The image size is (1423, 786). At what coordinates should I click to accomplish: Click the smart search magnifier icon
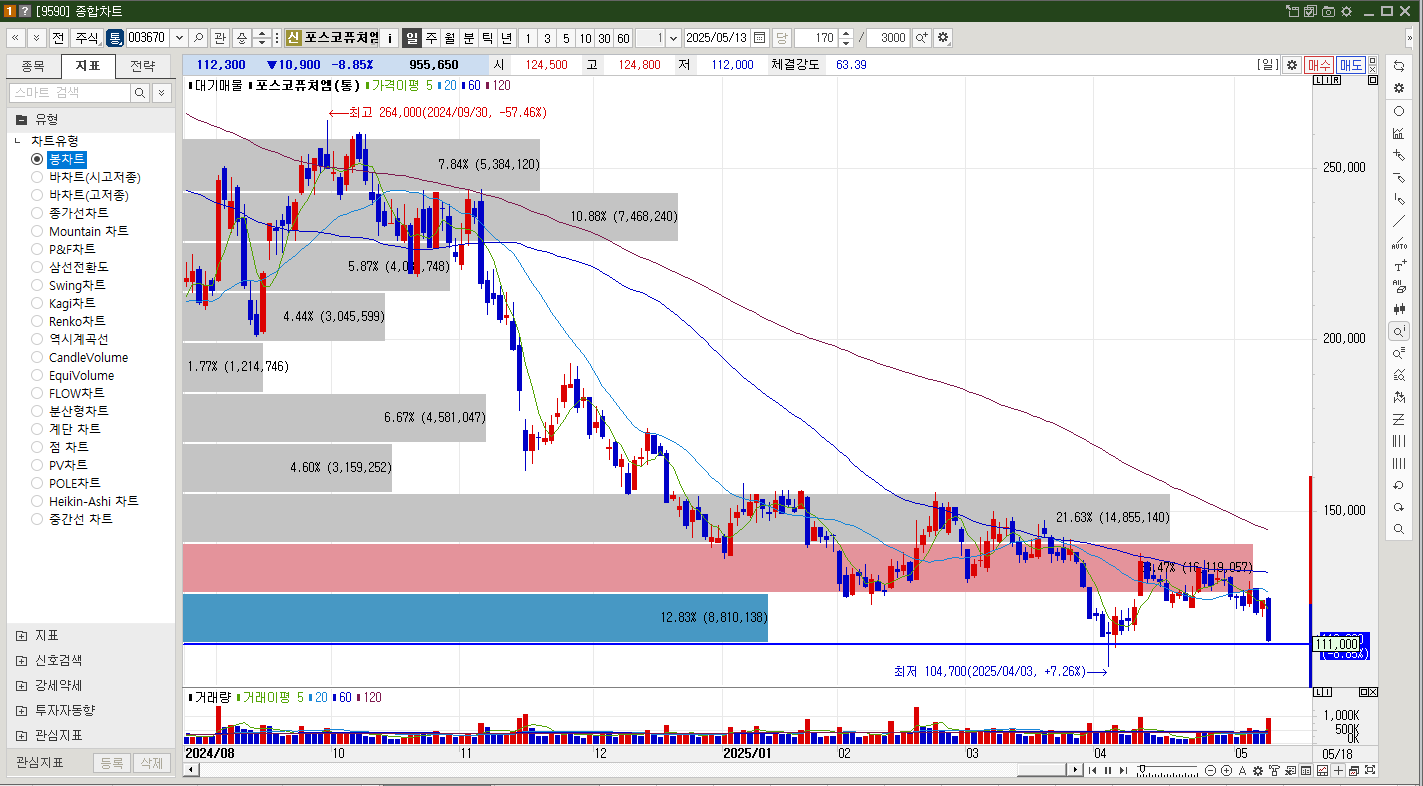[x=141, y=93]
